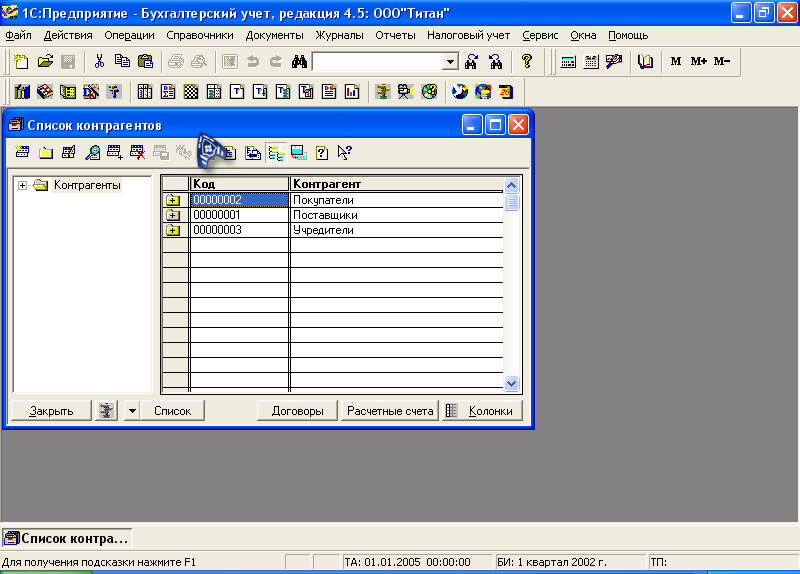
Task: Click the Закрыть button
Action: point(51,411)
